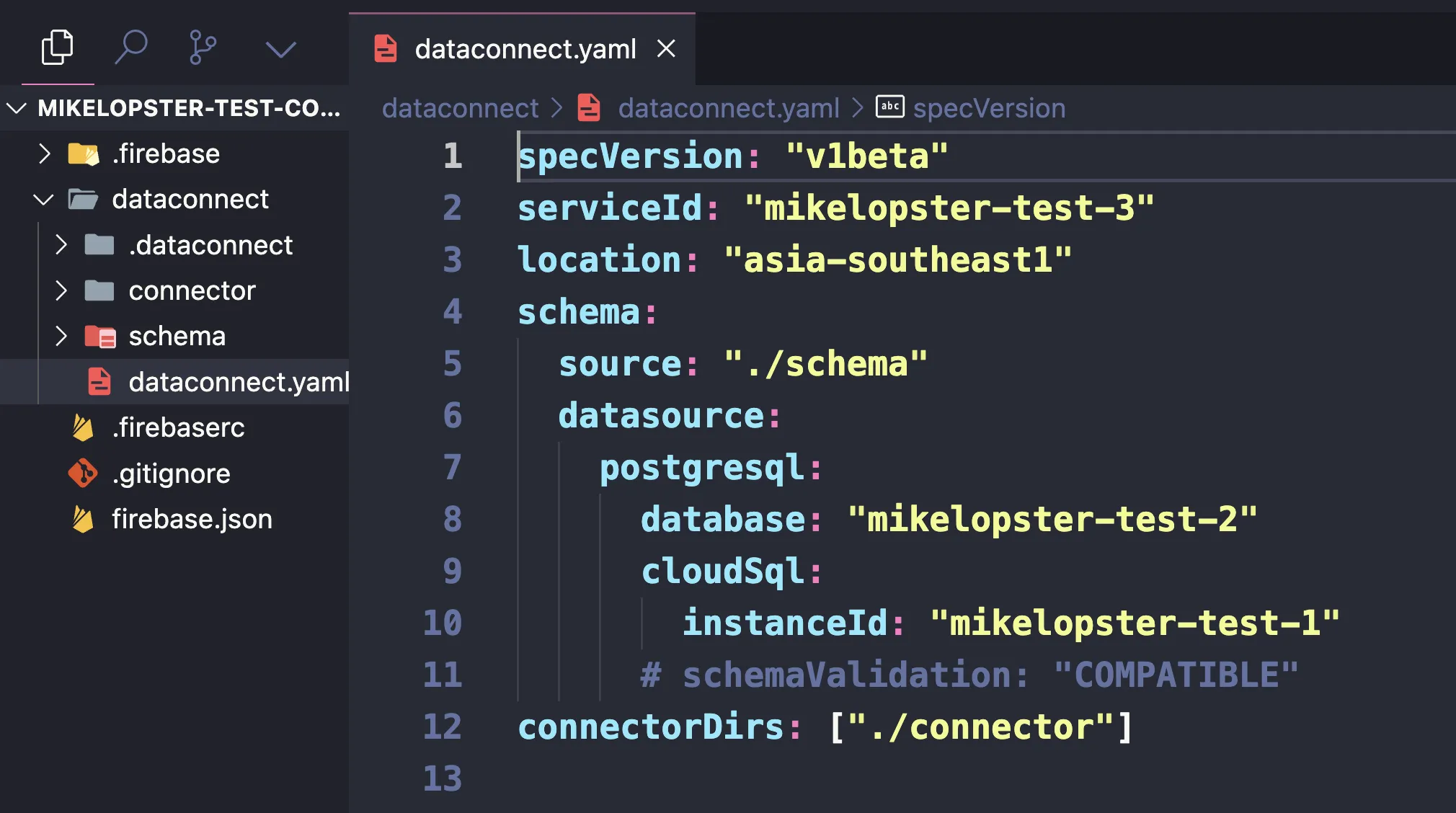Select the schema folder name
This screenshot has width=1456, height=813.
click(x=177, y=336)
